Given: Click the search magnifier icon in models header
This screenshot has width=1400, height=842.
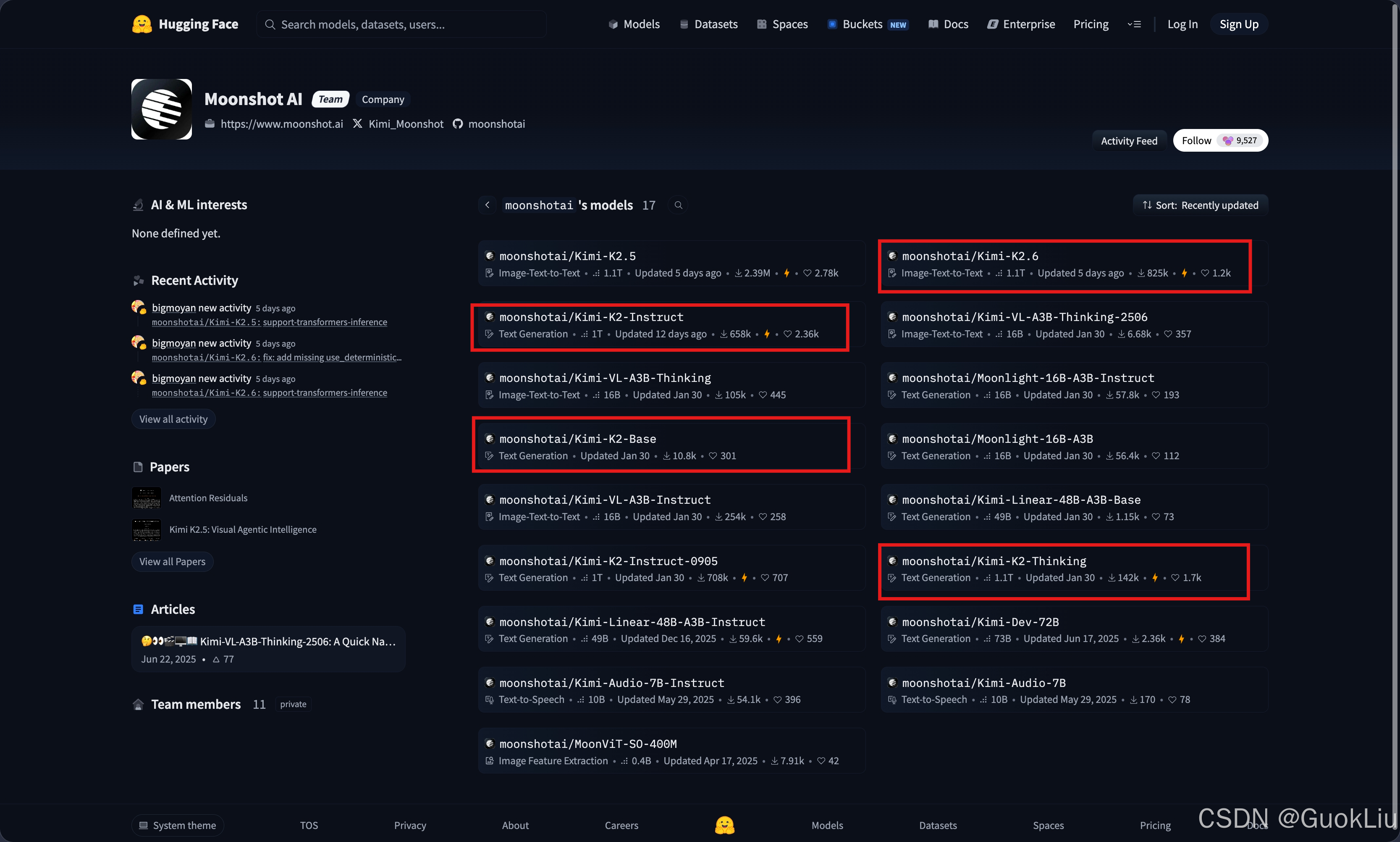Looking at the screenshot, I should pyautogui.click(x=678, y=205).
